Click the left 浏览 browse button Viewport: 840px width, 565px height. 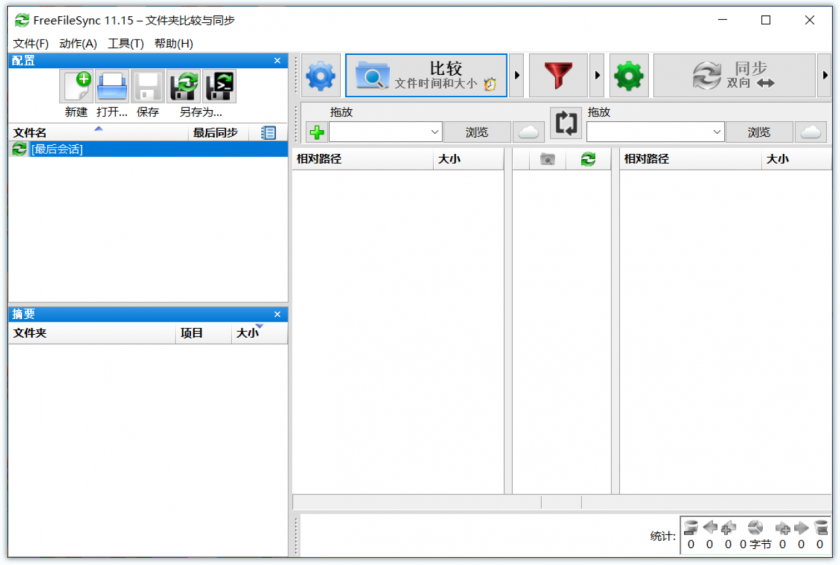(x=477, y=132)
